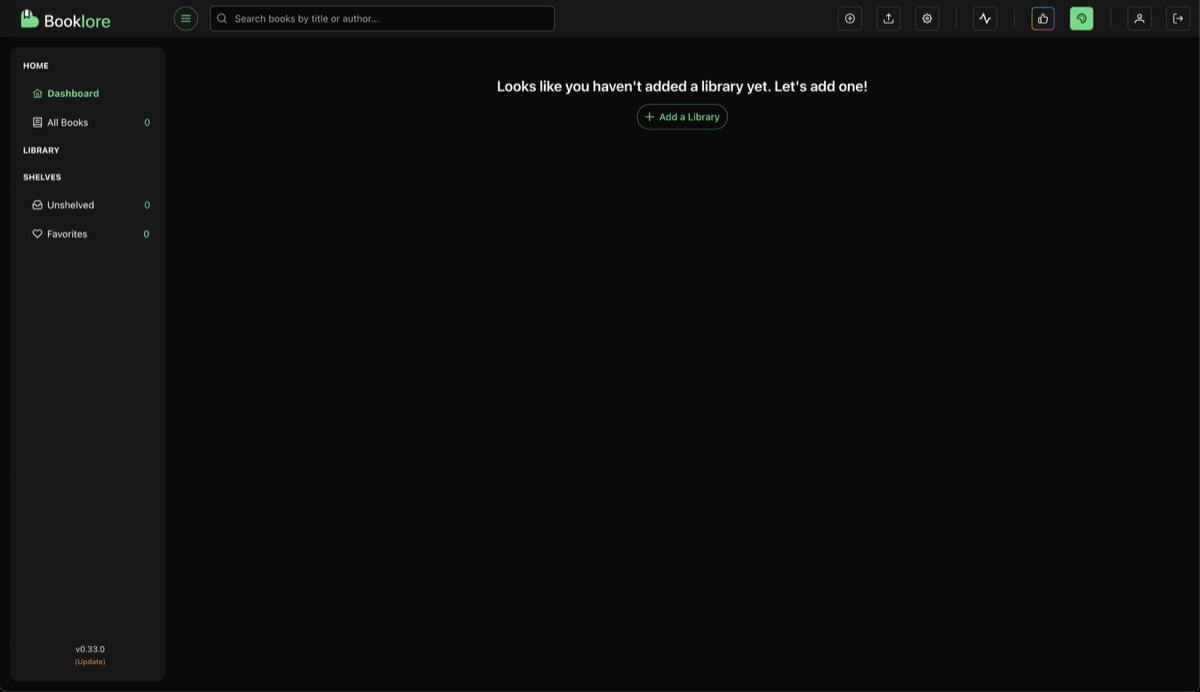Select Dashboard in the sidebar
Screen dimensions: 1200x692
(x=72, y=93)
